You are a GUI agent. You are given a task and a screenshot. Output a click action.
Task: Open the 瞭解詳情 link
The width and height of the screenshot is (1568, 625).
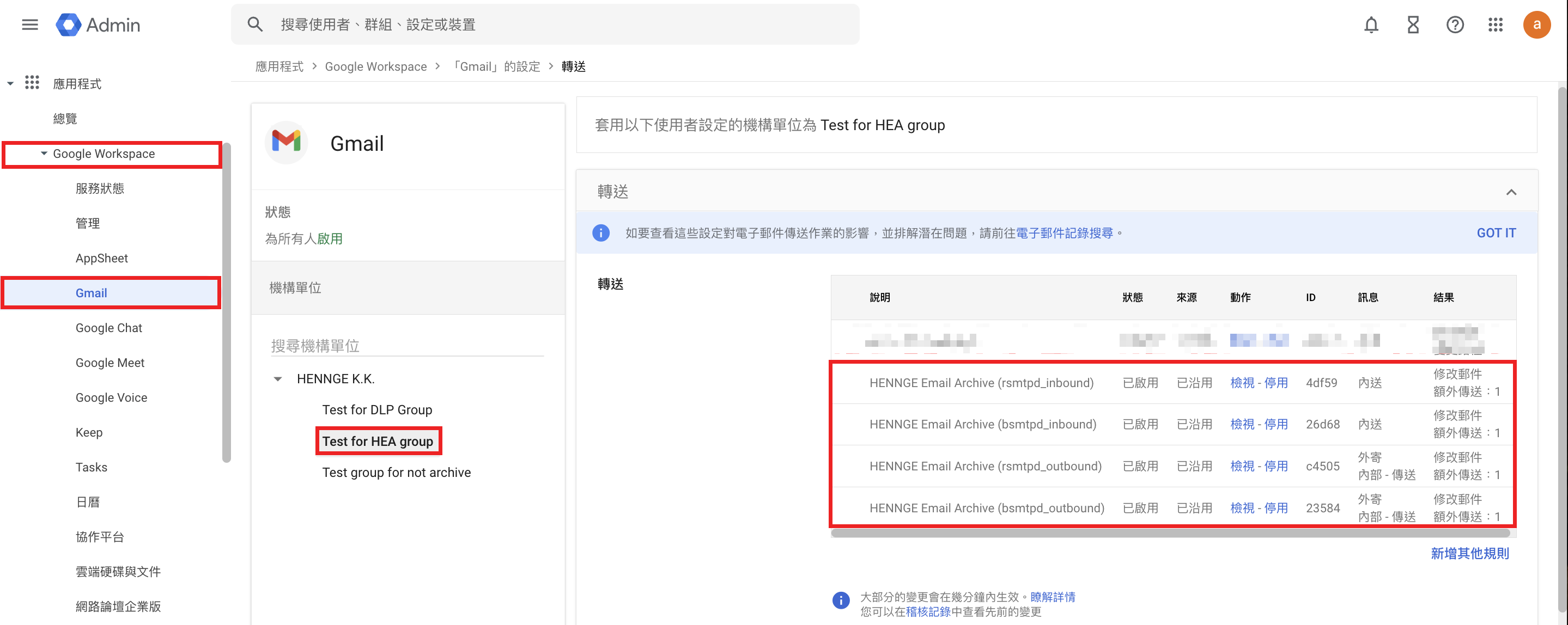click(x=1053, y=597)
